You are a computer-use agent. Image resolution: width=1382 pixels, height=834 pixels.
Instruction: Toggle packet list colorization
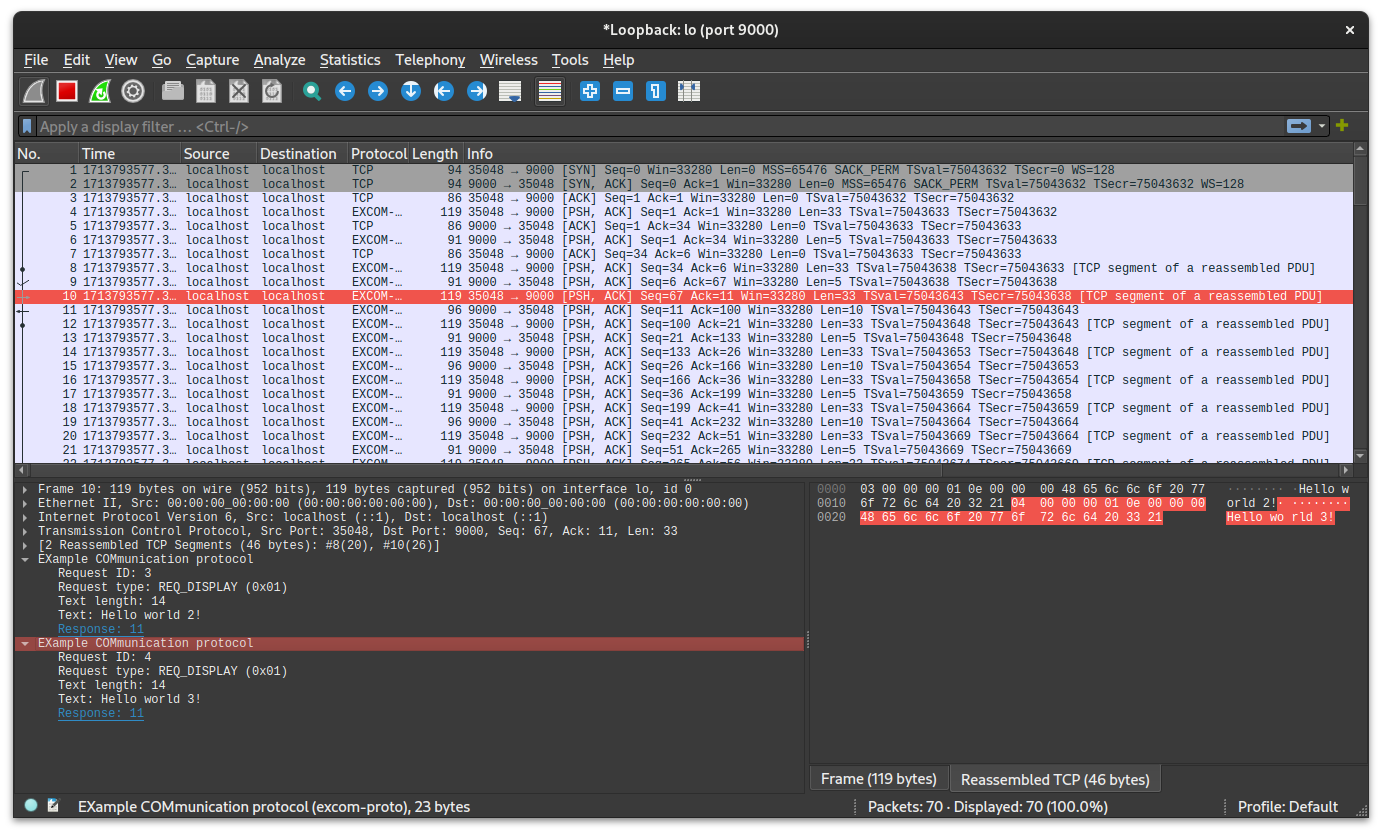(x=549, y=92)
